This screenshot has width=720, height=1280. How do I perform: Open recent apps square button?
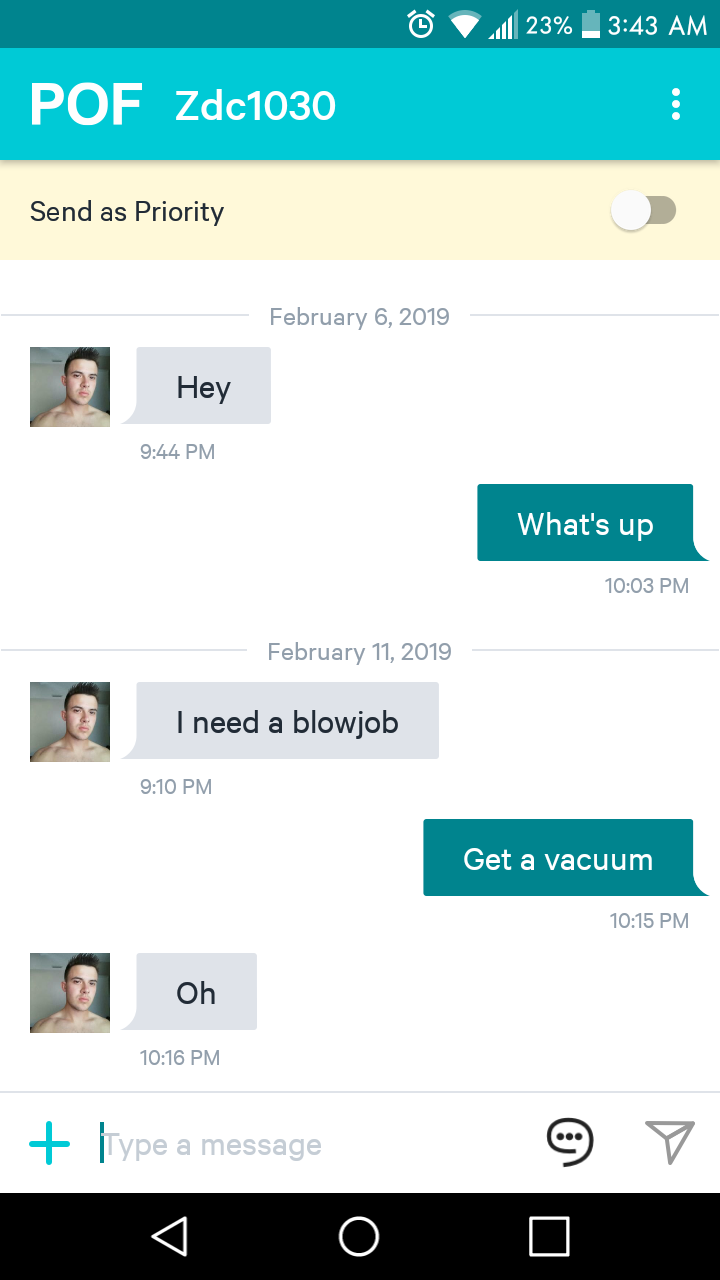[549, 1236]
